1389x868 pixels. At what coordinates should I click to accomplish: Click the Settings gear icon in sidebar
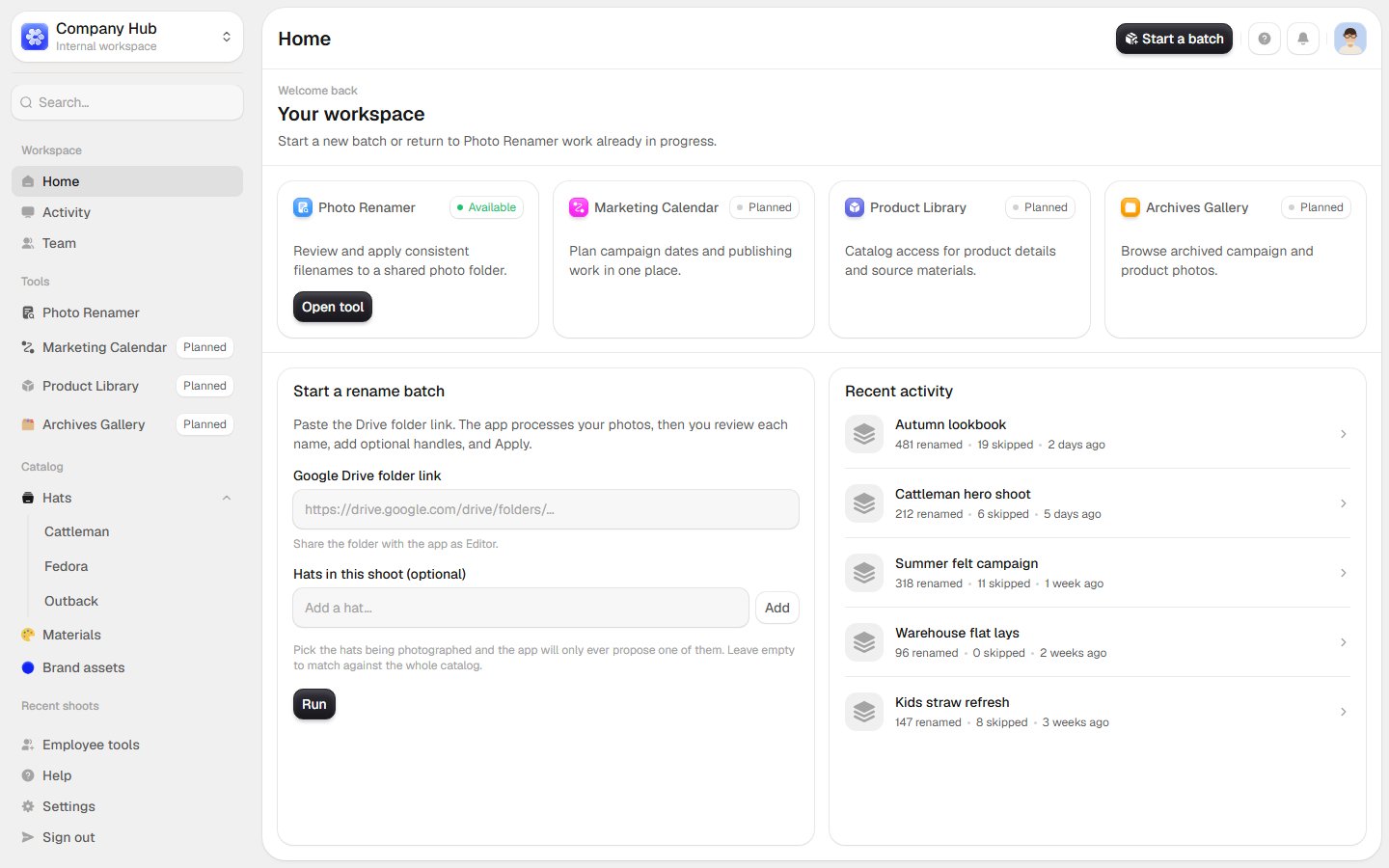(x=28, y=806)
